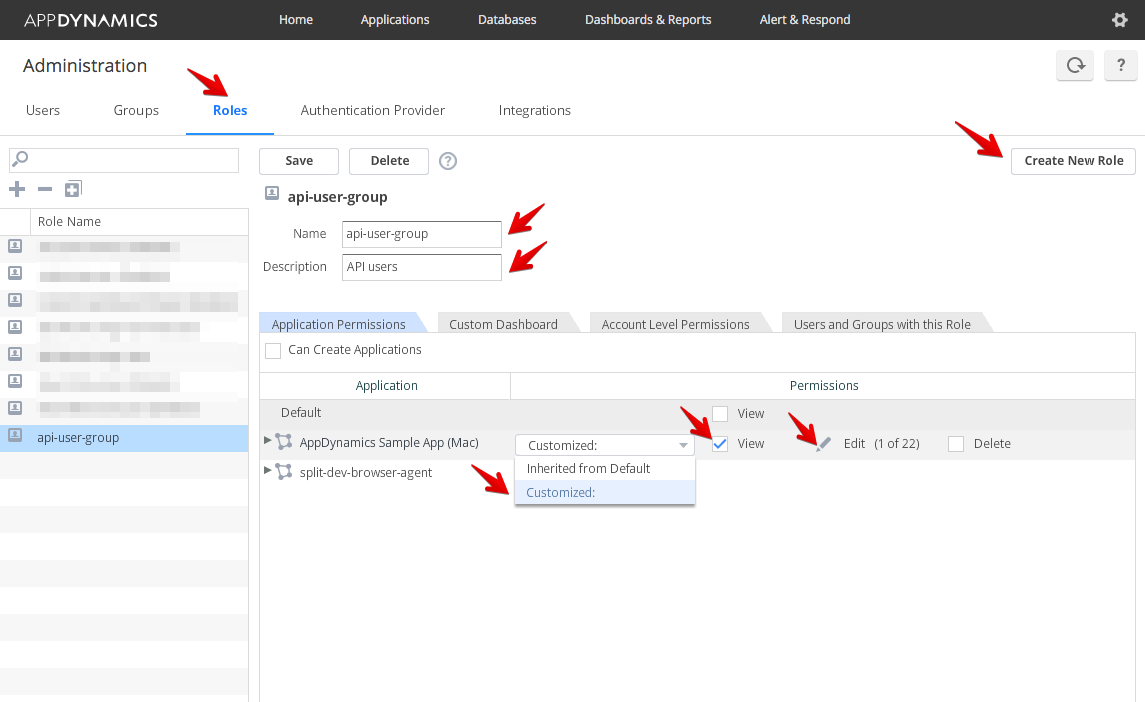Enable the Can Create Applications checkbox
Image resolution: width=1145 pixels, height=702 pixels.
pos(273,351)
